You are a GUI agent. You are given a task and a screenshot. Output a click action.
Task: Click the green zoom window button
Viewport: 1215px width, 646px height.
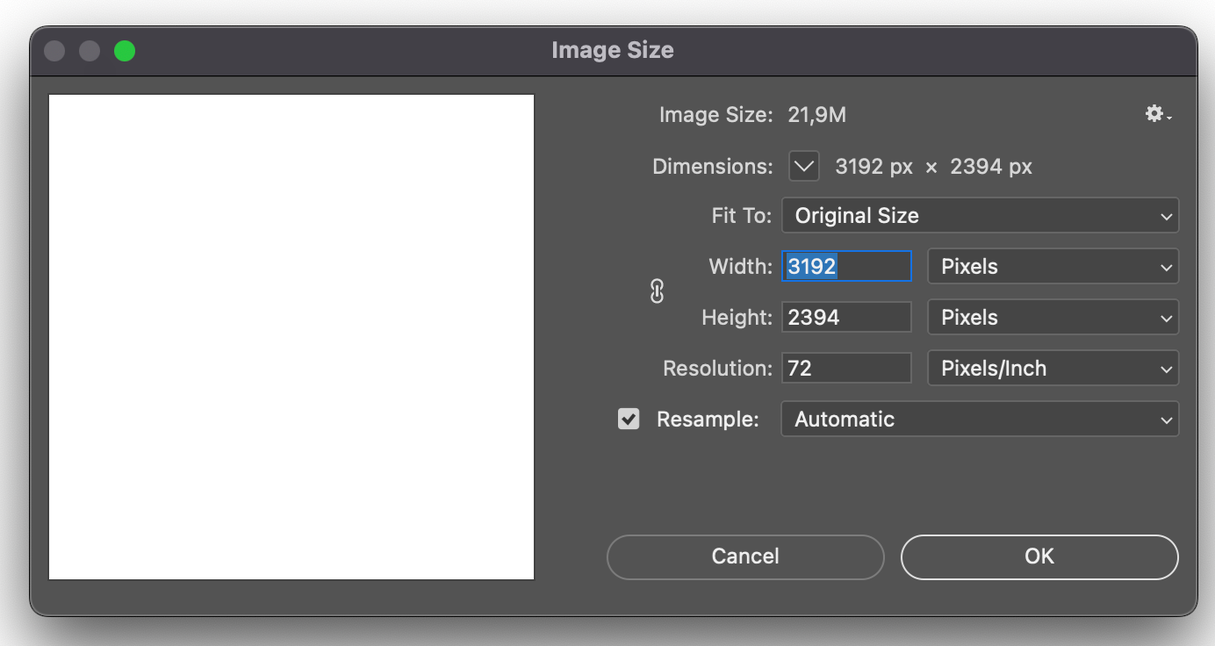[125, 51]
